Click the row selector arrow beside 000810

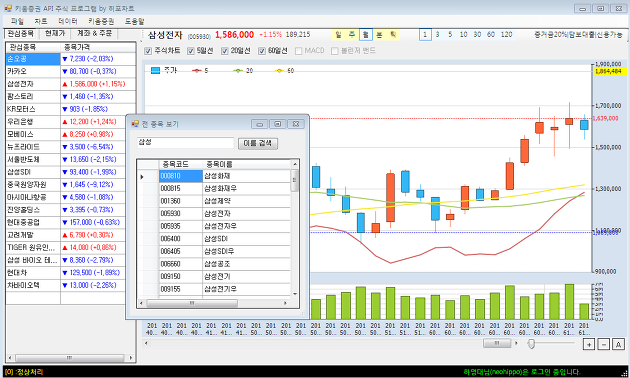coord(142,176)
